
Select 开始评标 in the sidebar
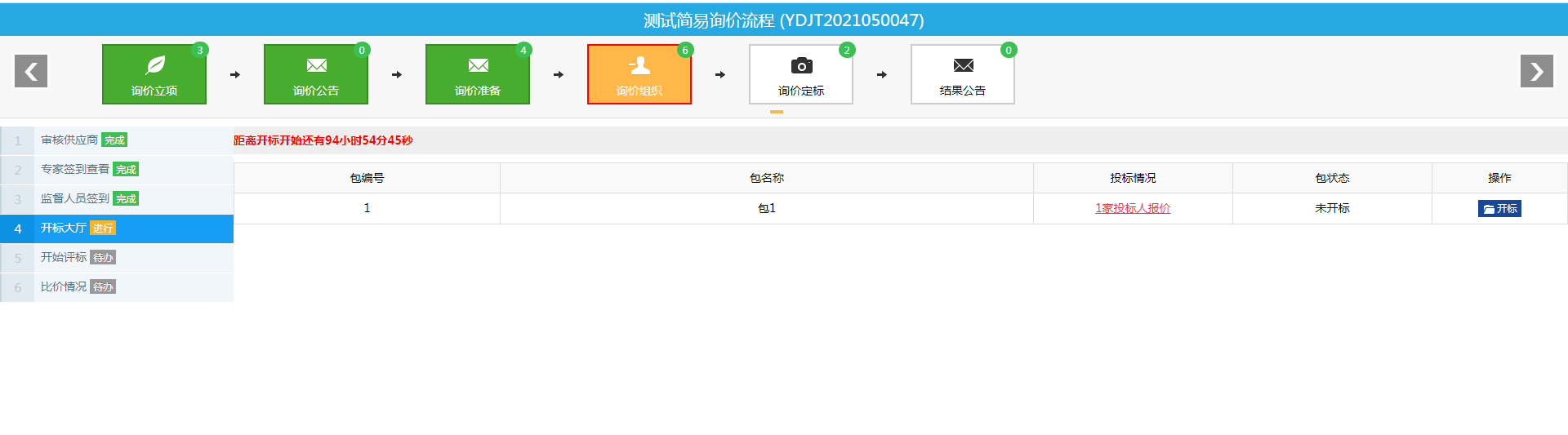tap(117, 258)
